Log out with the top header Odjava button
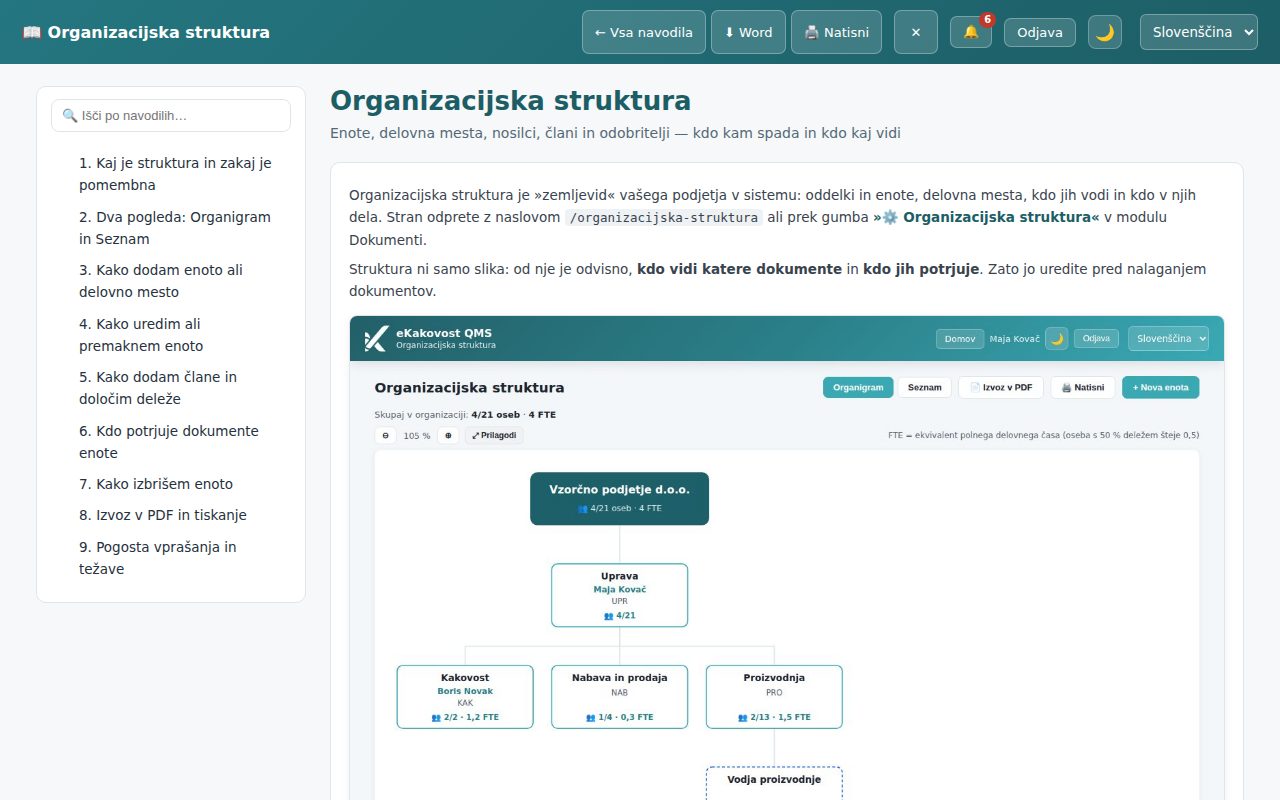The height and width of the screenshot is (800, 1280). [x=1040, y=32]
